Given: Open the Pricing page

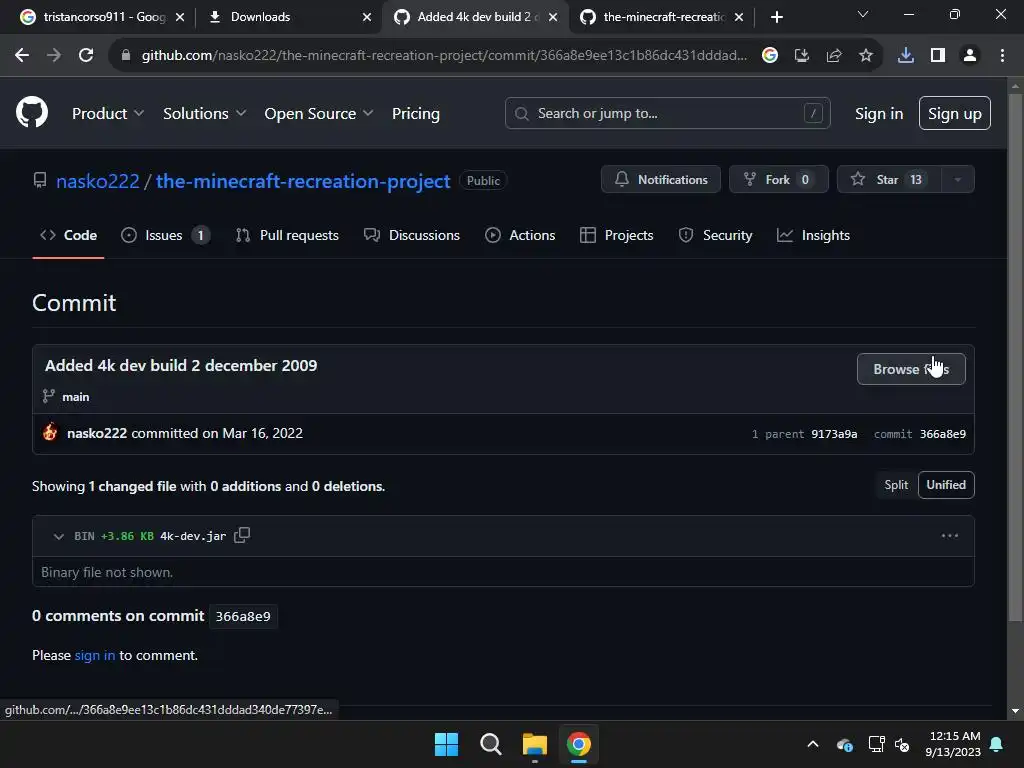Looking at the screenshot, I should pos(415,113).
